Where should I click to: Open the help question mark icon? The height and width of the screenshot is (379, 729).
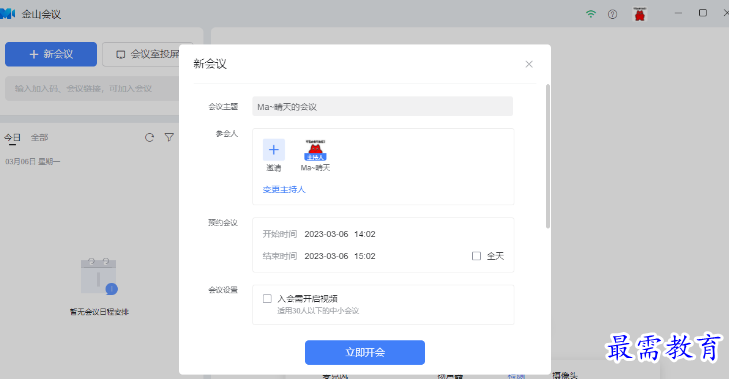[612, 14]
